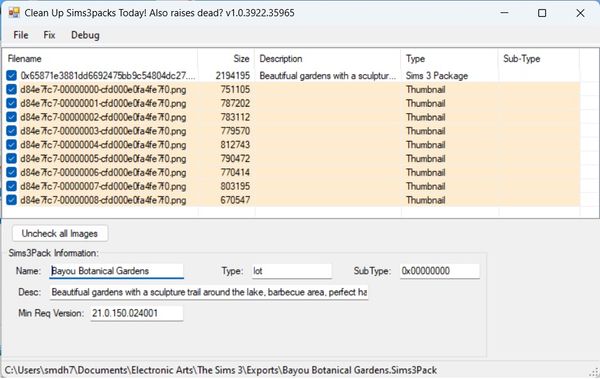
Task: Click the size value 779570
Action: coord(235,131)
